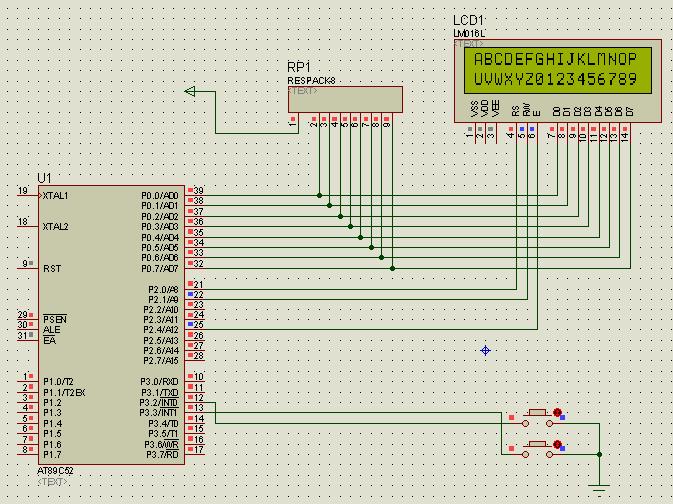Click the blue origin marker crosshair
Image resolution: width=673 pixels, height=504 pixels.
[485, 351]
